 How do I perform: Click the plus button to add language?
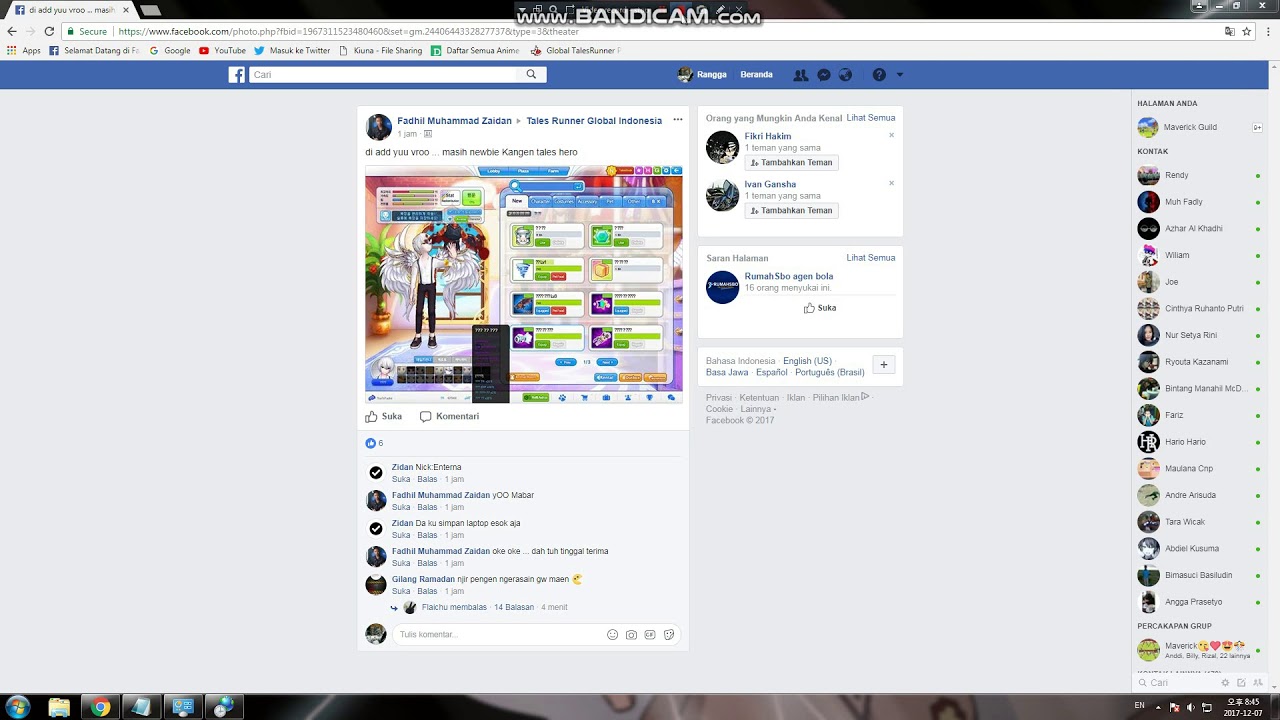click(x=883, y=365)
